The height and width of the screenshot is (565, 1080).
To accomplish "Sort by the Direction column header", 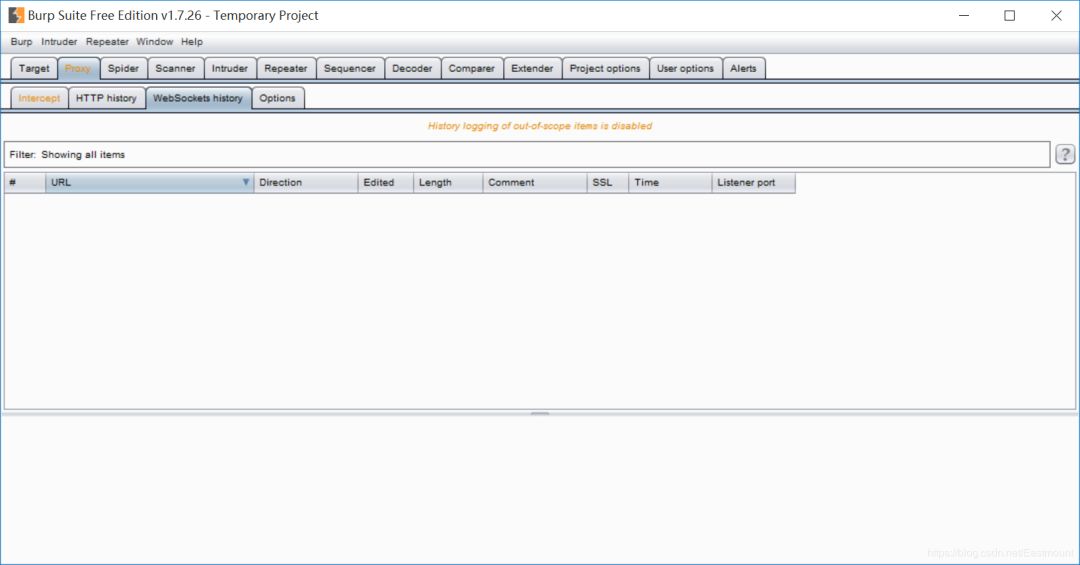I will (x=306, y=183).
